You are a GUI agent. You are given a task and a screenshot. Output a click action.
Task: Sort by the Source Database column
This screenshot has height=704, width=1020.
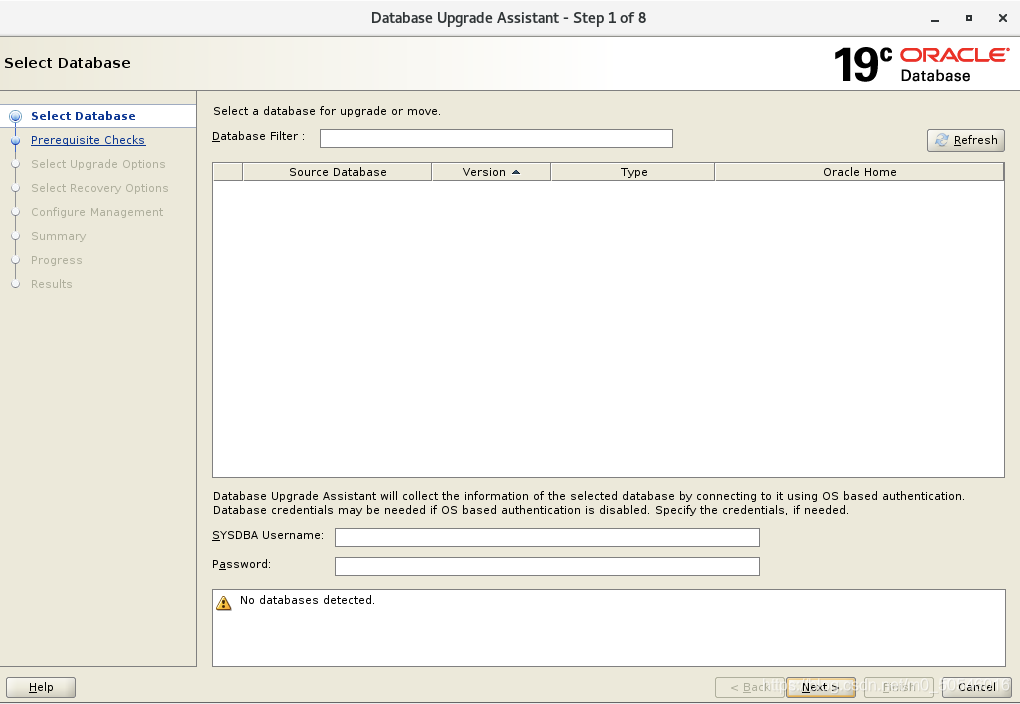[x=337, y=172]
